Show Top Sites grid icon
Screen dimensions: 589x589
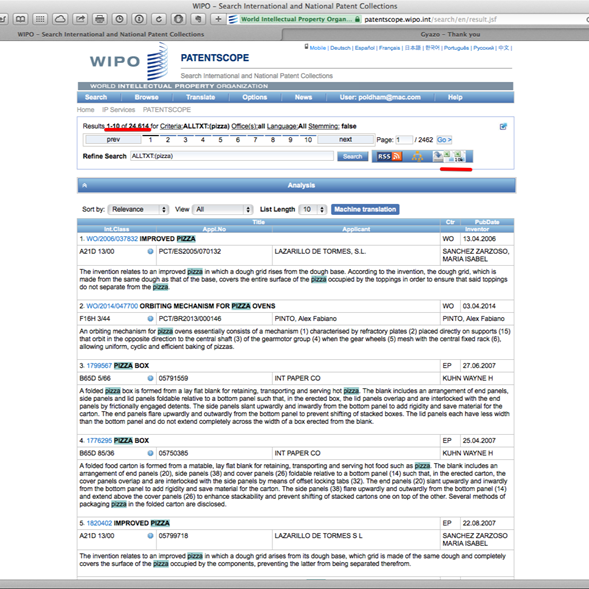[x=40, y=19]
